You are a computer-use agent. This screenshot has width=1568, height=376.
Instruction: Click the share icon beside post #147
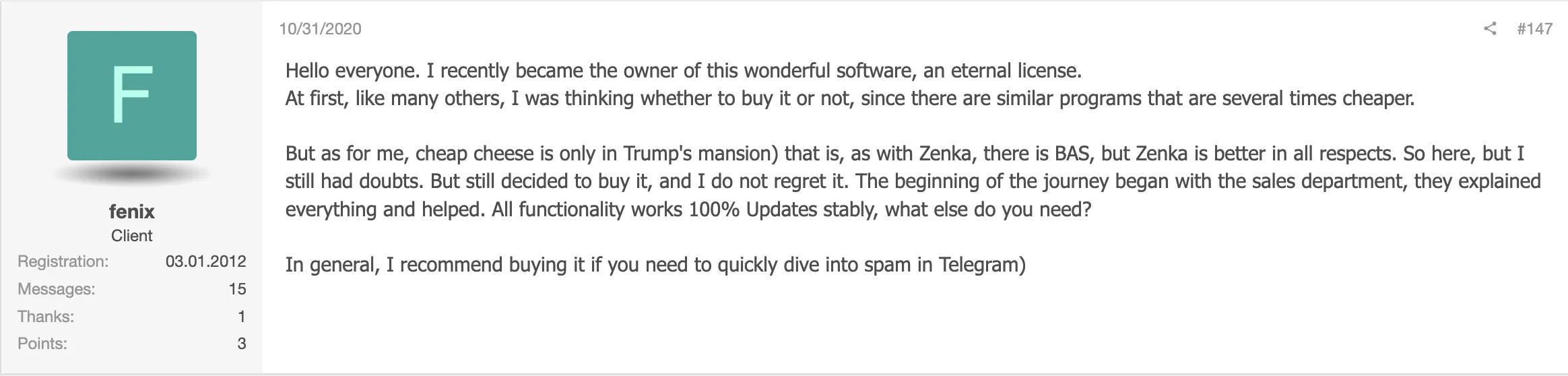pyautogui.click(x=1490, y=28)
